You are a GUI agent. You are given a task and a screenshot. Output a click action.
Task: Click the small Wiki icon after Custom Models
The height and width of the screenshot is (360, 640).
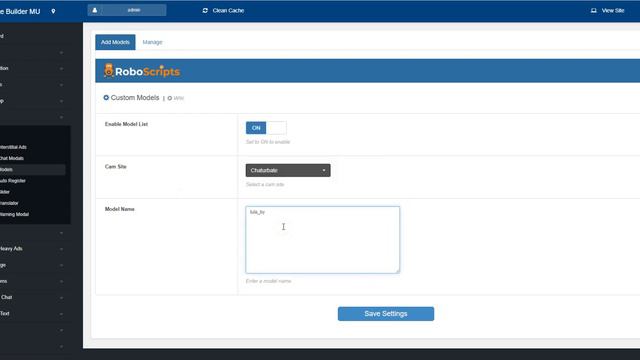170,98
